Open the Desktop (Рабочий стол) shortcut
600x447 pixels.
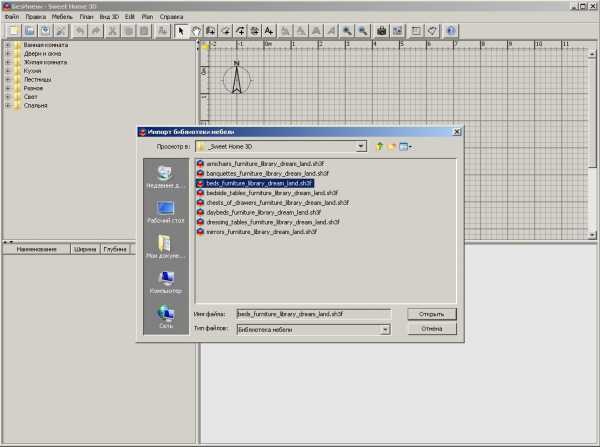point(165,211)
